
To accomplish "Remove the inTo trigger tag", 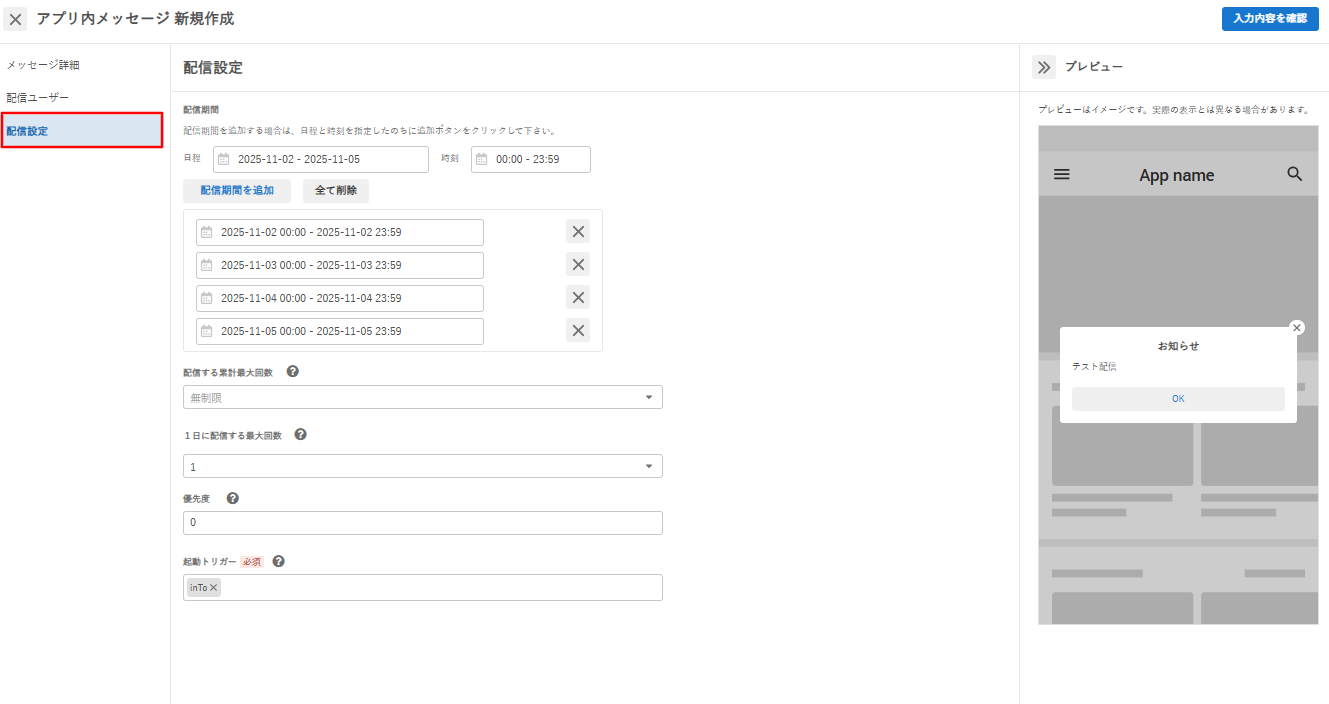I will click(213, 588).
